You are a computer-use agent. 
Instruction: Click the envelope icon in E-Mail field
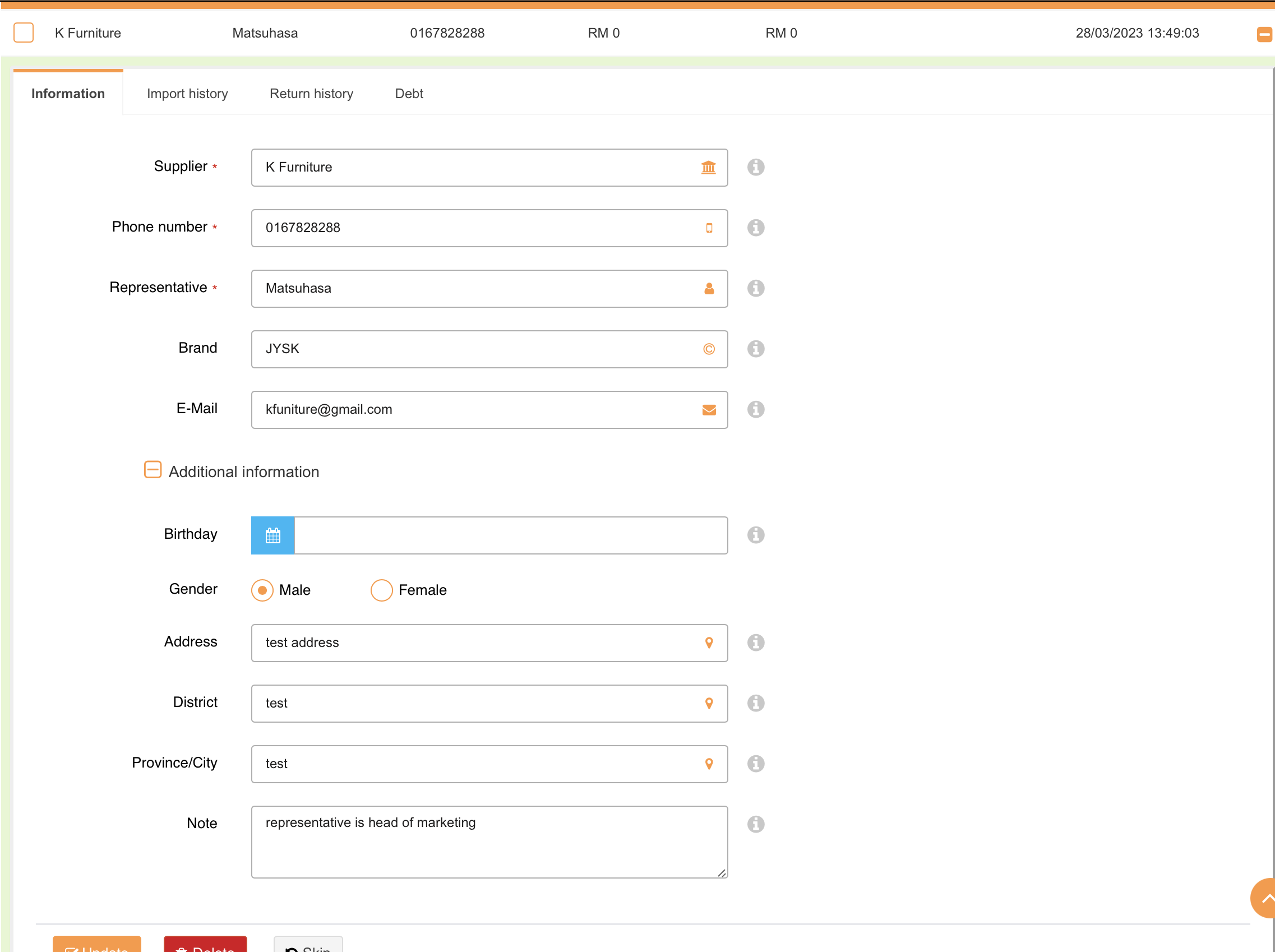[709, 410]
